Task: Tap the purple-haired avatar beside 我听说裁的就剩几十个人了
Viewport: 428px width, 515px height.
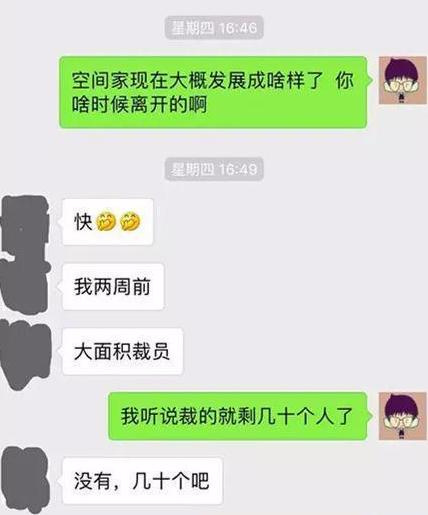Action: pyautogui.click(x=403, y=416)
